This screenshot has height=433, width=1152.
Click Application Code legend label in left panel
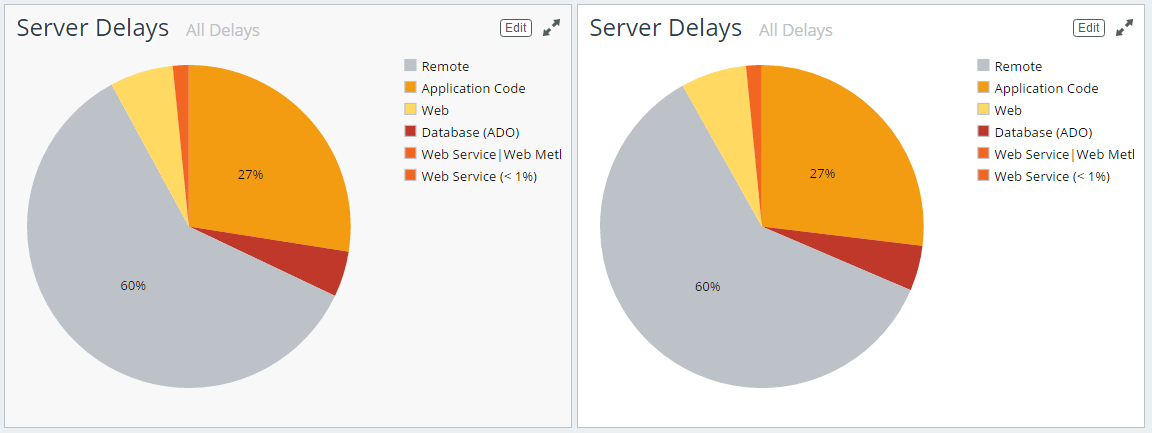pos(473,88)
